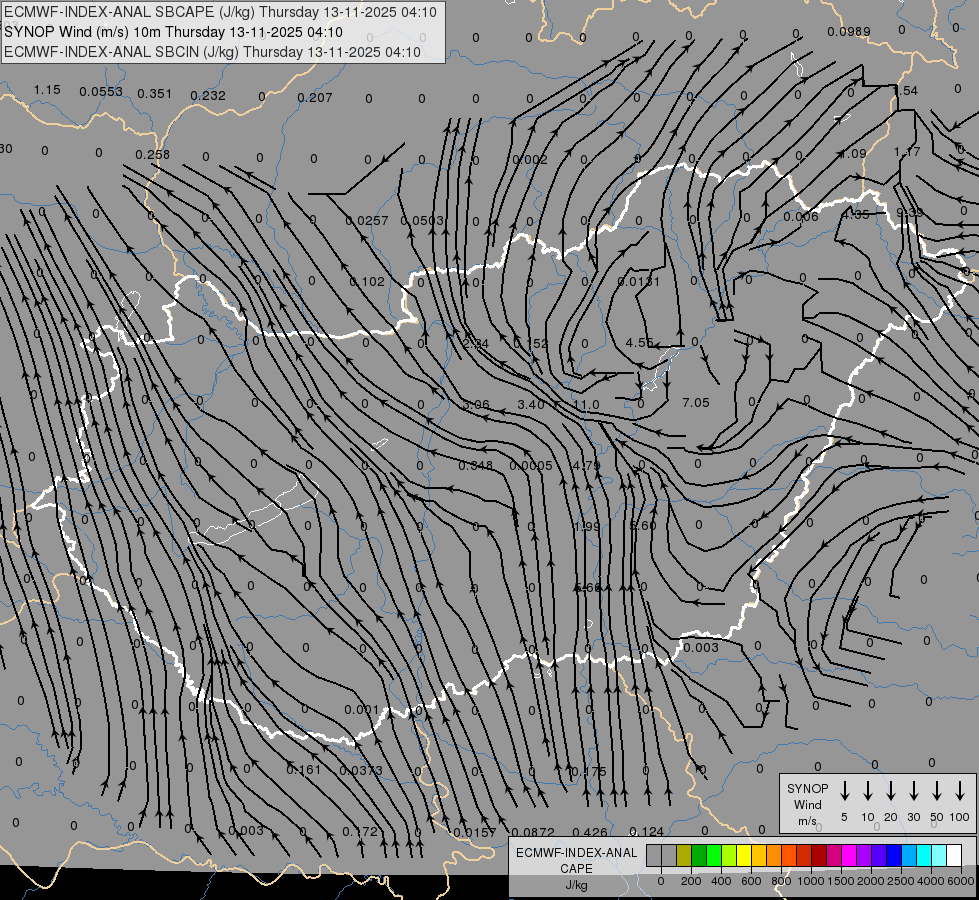
Task: Click the map value '0.232'
Action: click(208, 96)
